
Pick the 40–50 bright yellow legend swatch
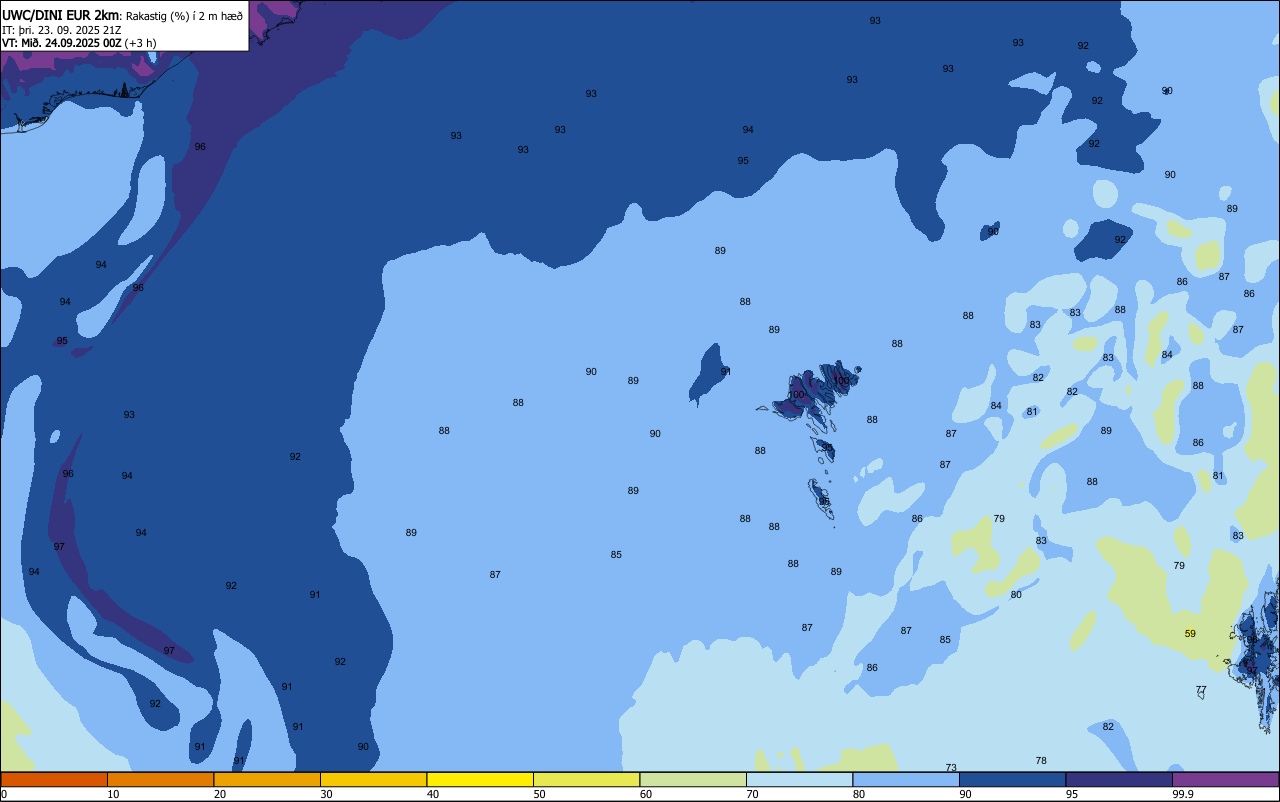[480, 779]
